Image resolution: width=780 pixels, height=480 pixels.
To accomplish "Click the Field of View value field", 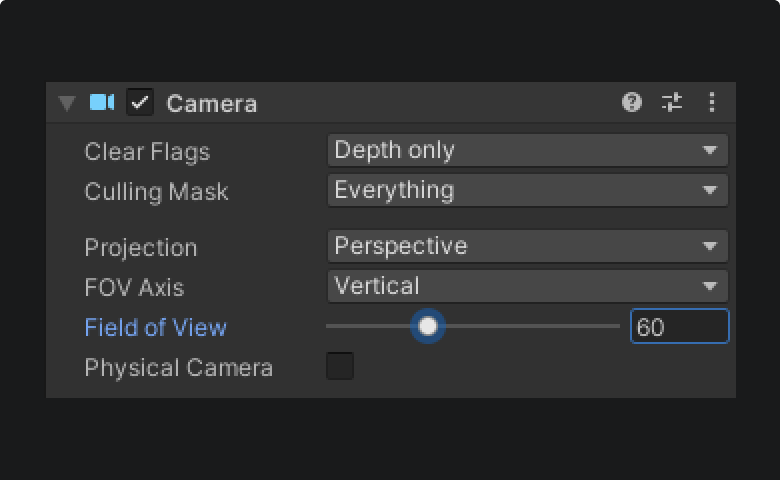I will (679, 327).
